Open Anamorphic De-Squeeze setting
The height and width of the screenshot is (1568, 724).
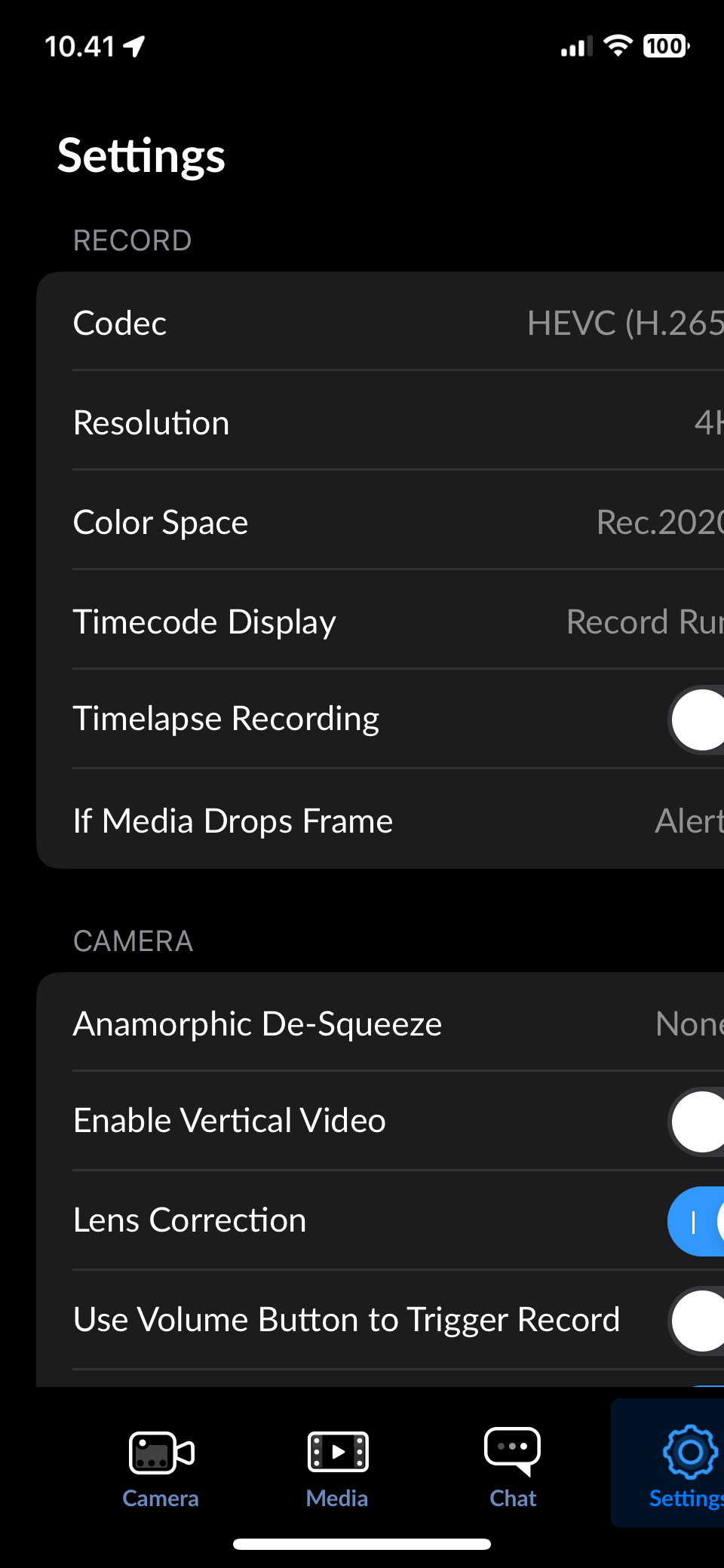pyautogui.click(x=380, y=1022)
